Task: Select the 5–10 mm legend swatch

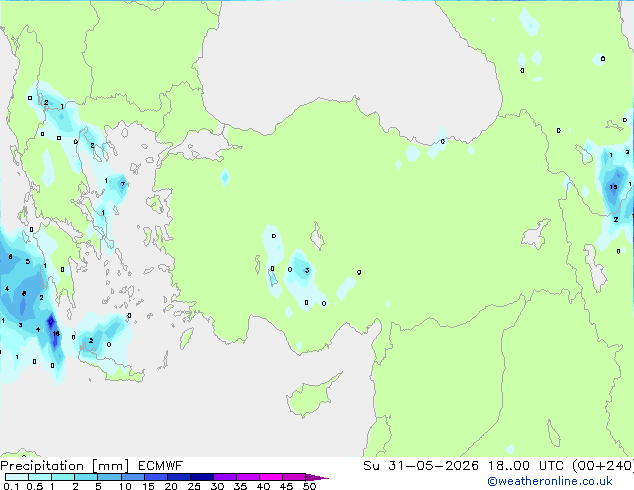Action: [109, 477]
